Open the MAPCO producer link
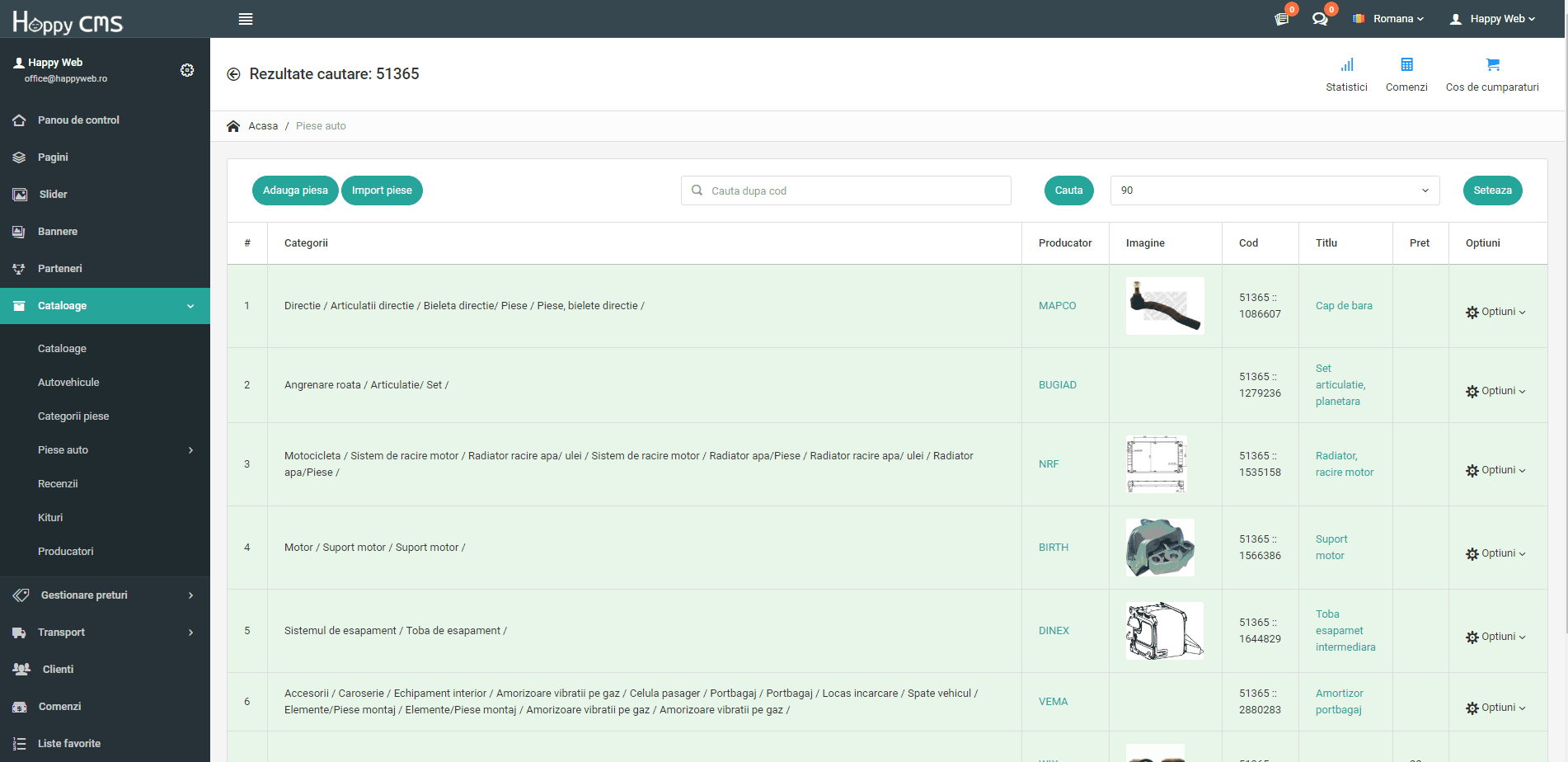This screenshot has width=1568, height=762. (x=1058, y=306)
